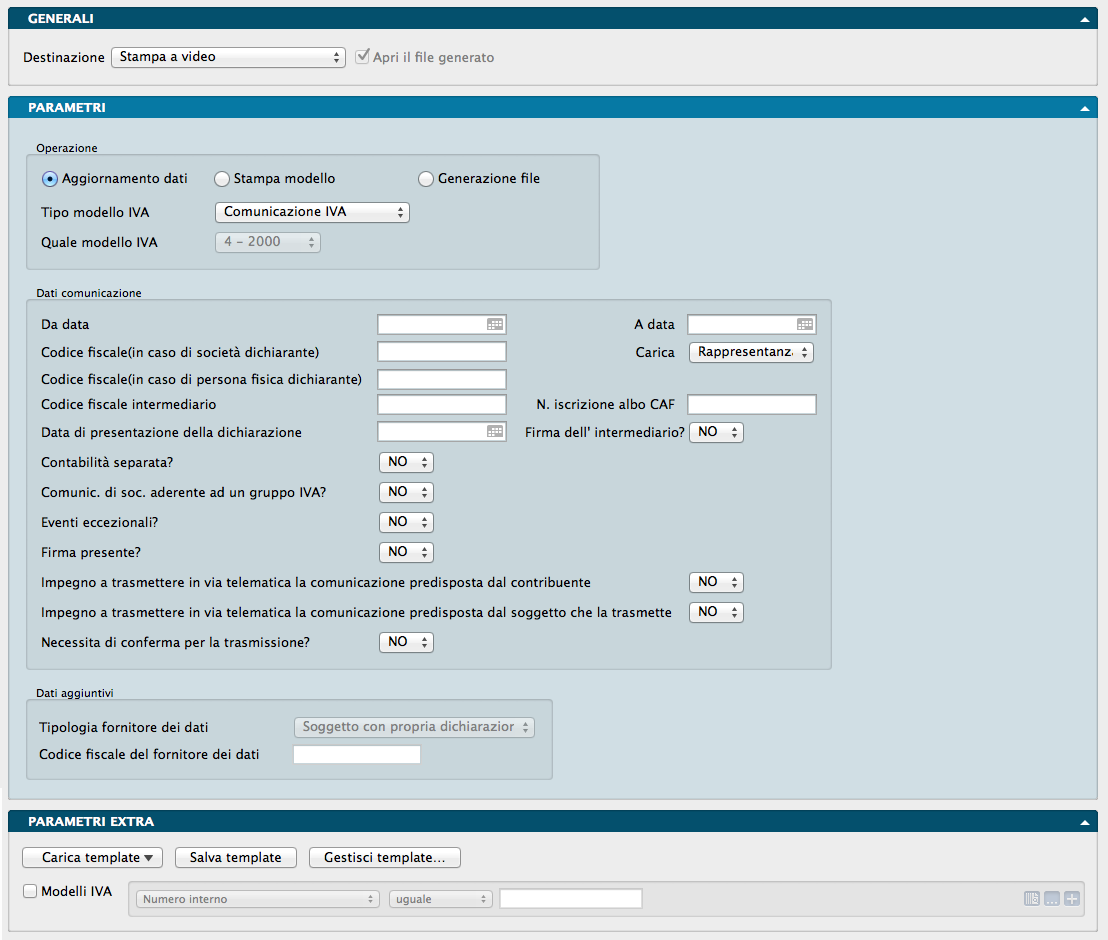
Task: Click the N. iscrizione albo CAF field
Action: tap(752, 404)
